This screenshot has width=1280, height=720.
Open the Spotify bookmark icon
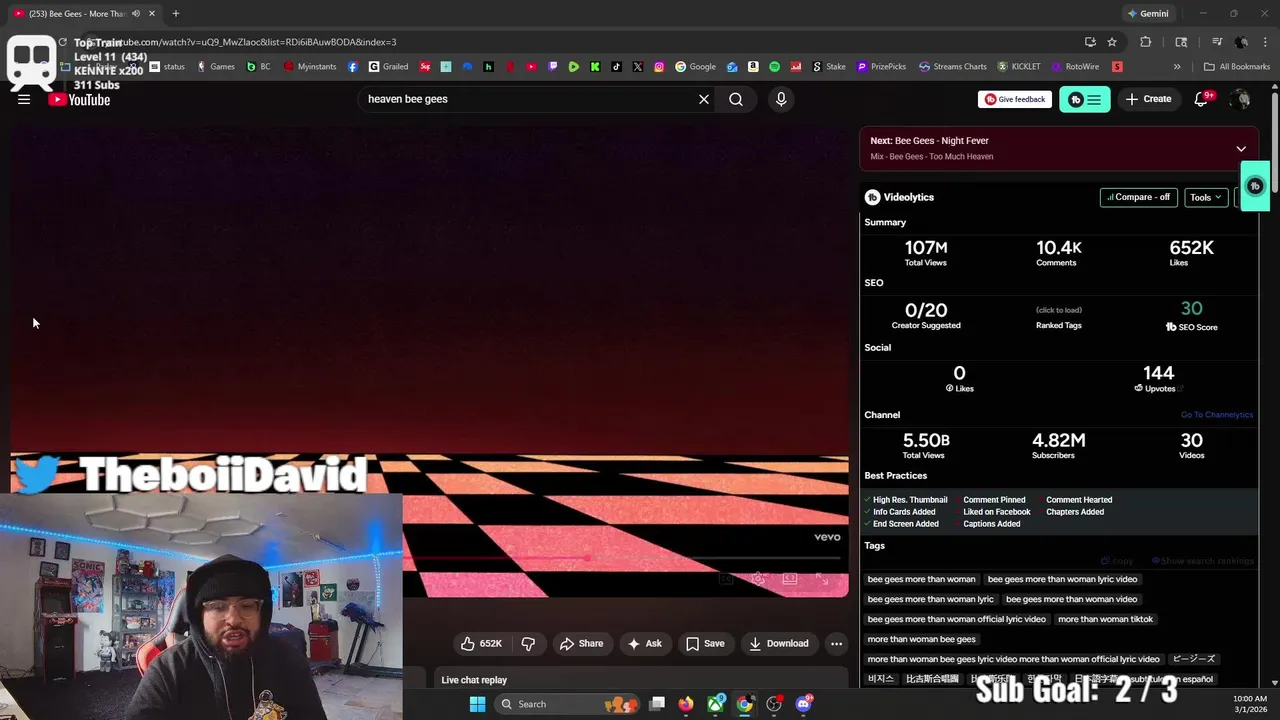pos(774,67)
